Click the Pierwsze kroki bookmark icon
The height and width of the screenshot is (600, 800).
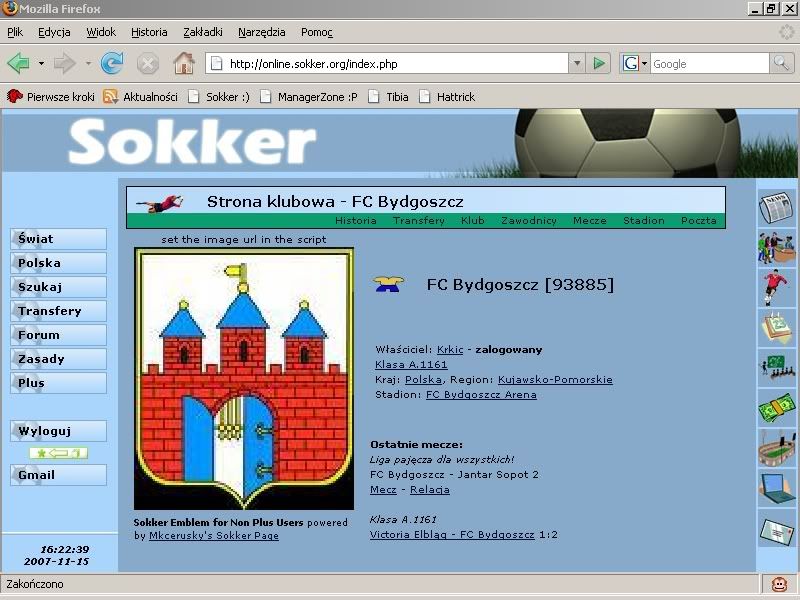14,96
